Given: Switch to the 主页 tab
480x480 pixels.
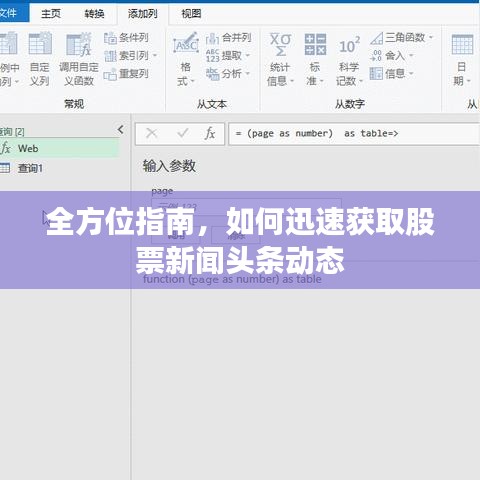Looking at the screenshot, I should [x=51, y=14].
